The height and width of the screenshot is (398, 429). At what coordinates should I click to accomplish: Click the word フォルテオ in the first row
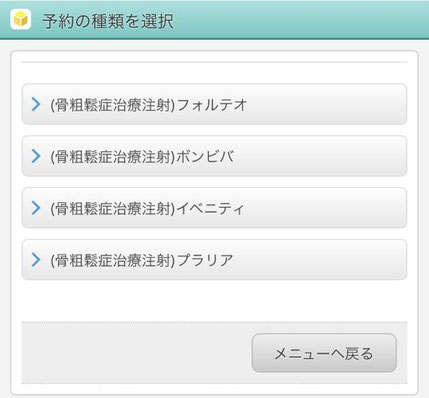[211, 105]
